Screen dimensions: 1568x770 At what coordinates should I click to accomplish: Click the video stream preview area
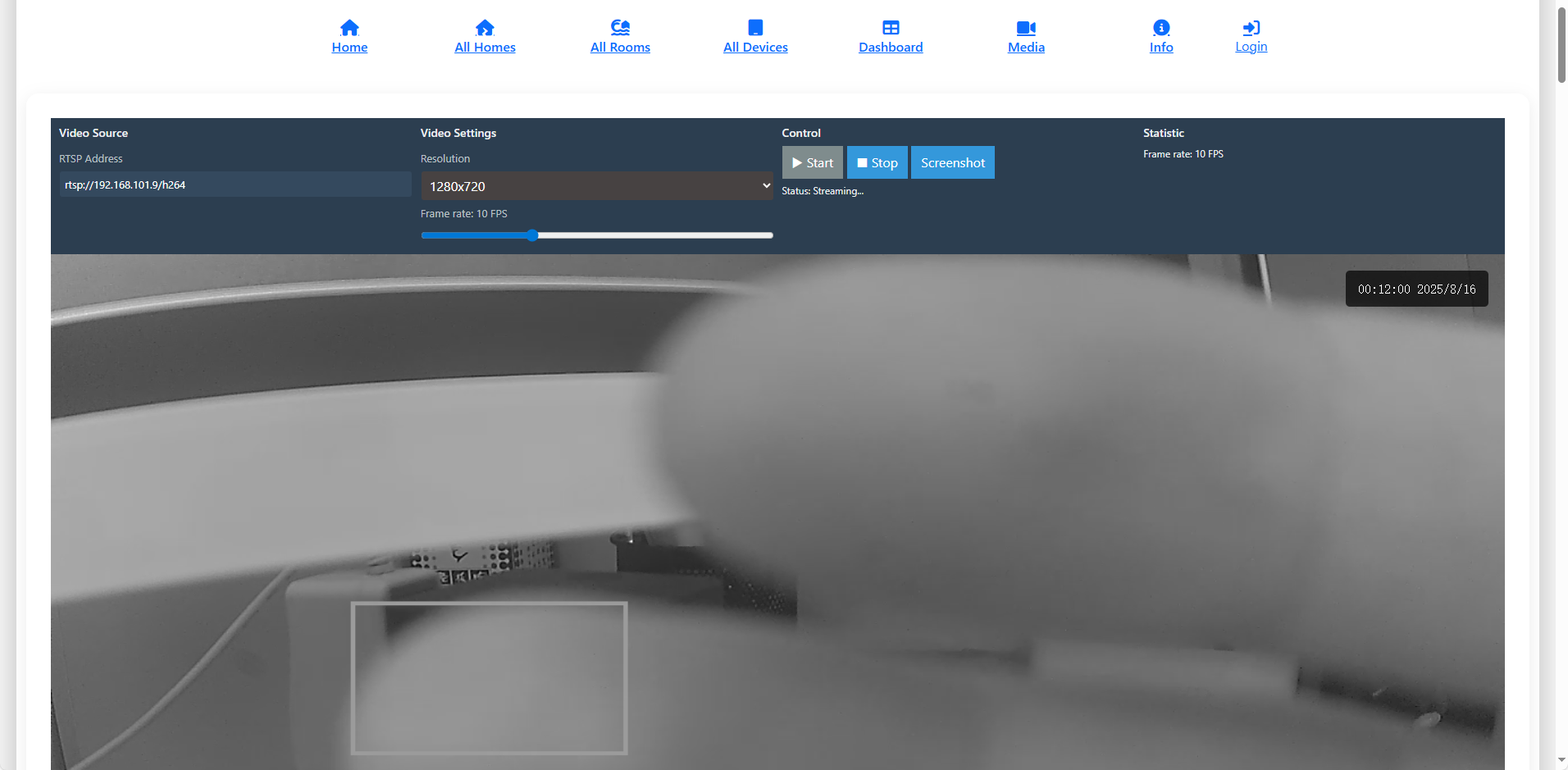[777, 512]
